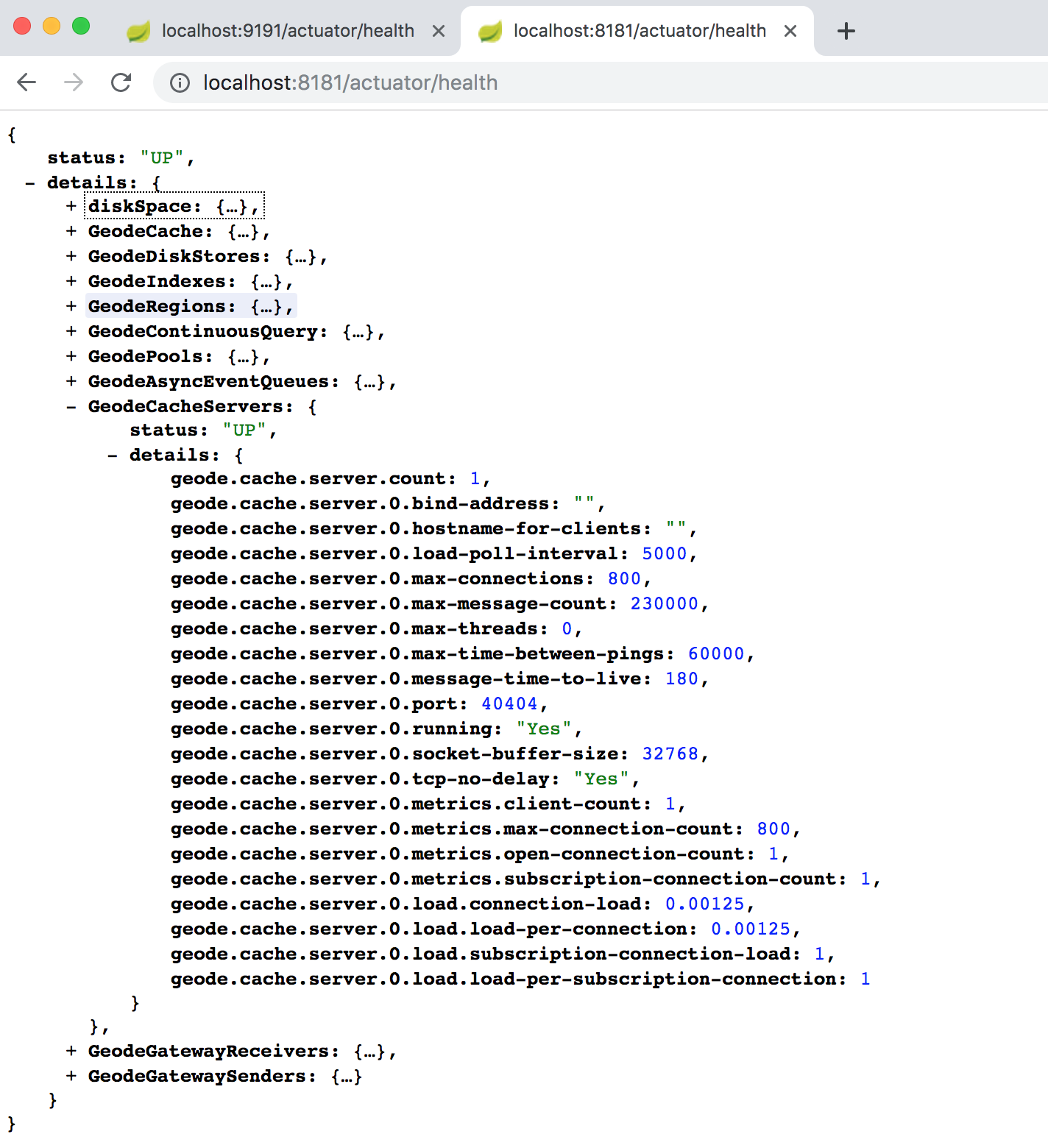Image resolution: width=1048 pixels, height=1148 pixels.
Task: Click the top-level status "UP" value
Action: tap(162, 158)
